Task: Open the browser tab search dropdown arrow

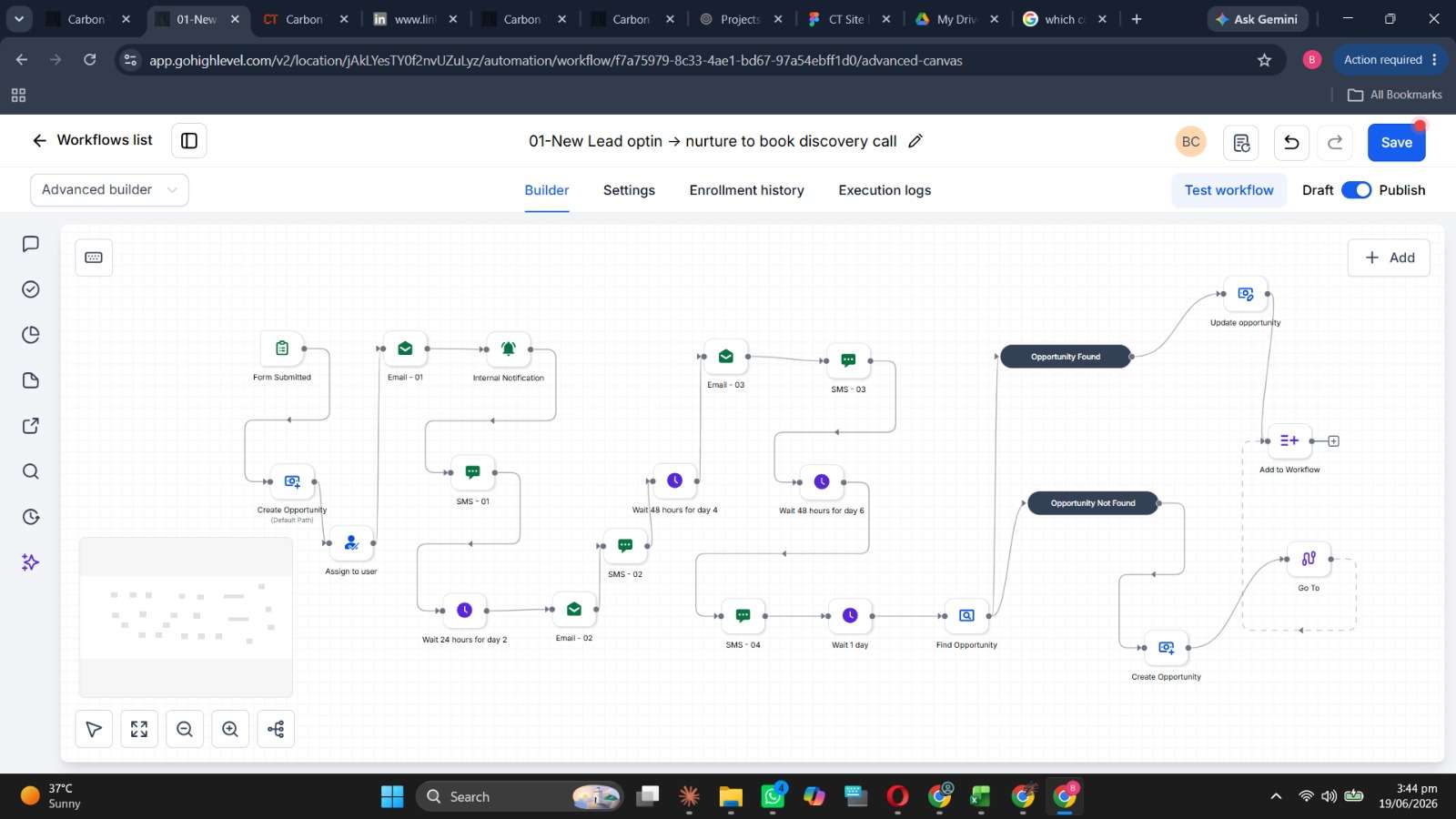Action: tap(19, 19)
